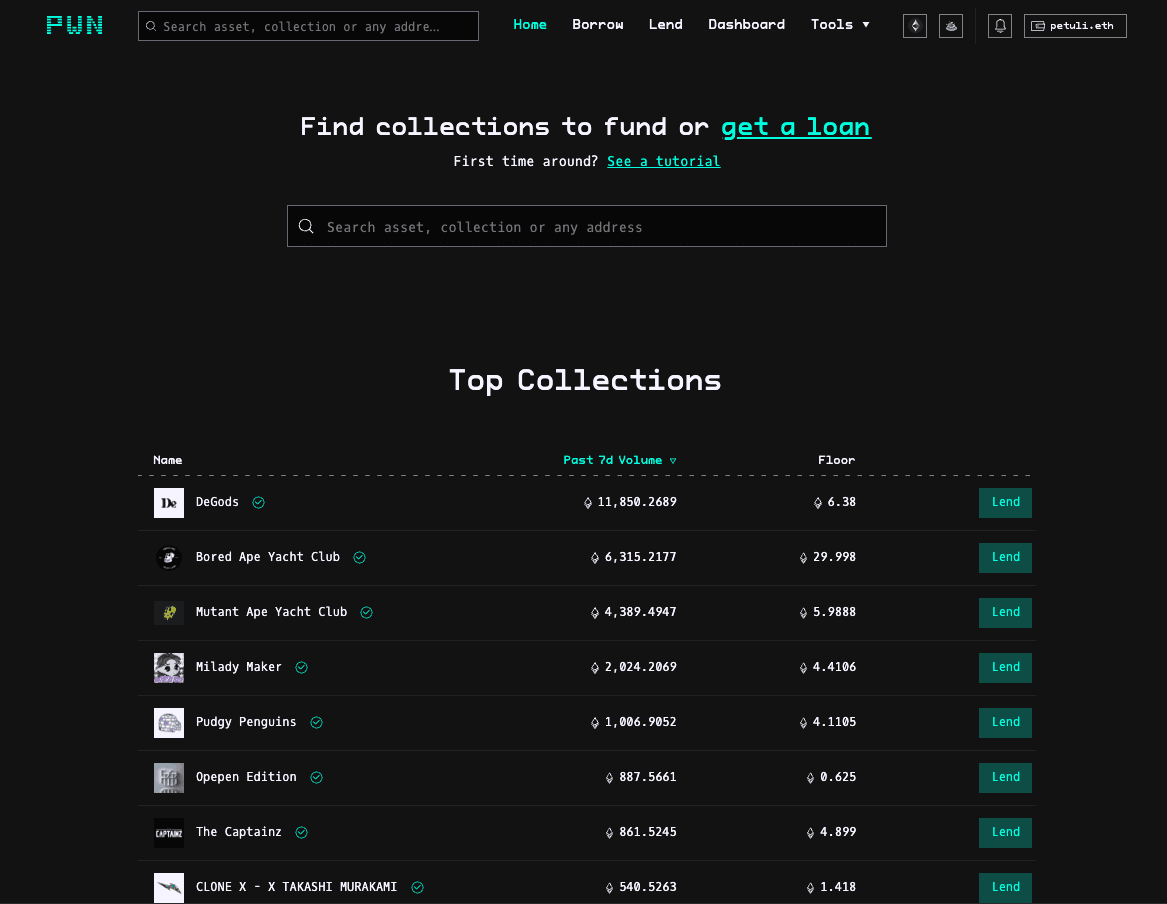Click Mutant Ape Yacht Club verified badge
The width and height of the screenshot is (1167, 904).
tap(366, 612)
